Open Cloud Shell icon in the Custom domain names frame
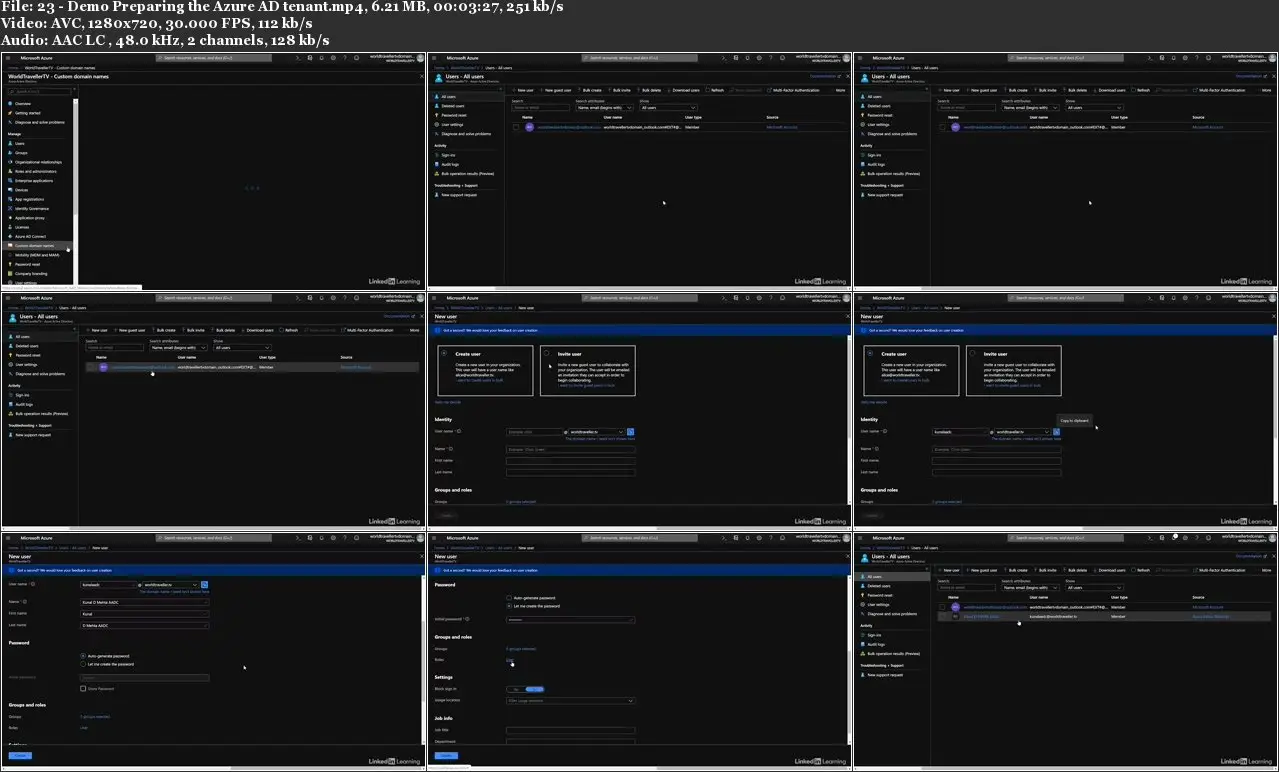1279x772 pixels. click(299, 58)
